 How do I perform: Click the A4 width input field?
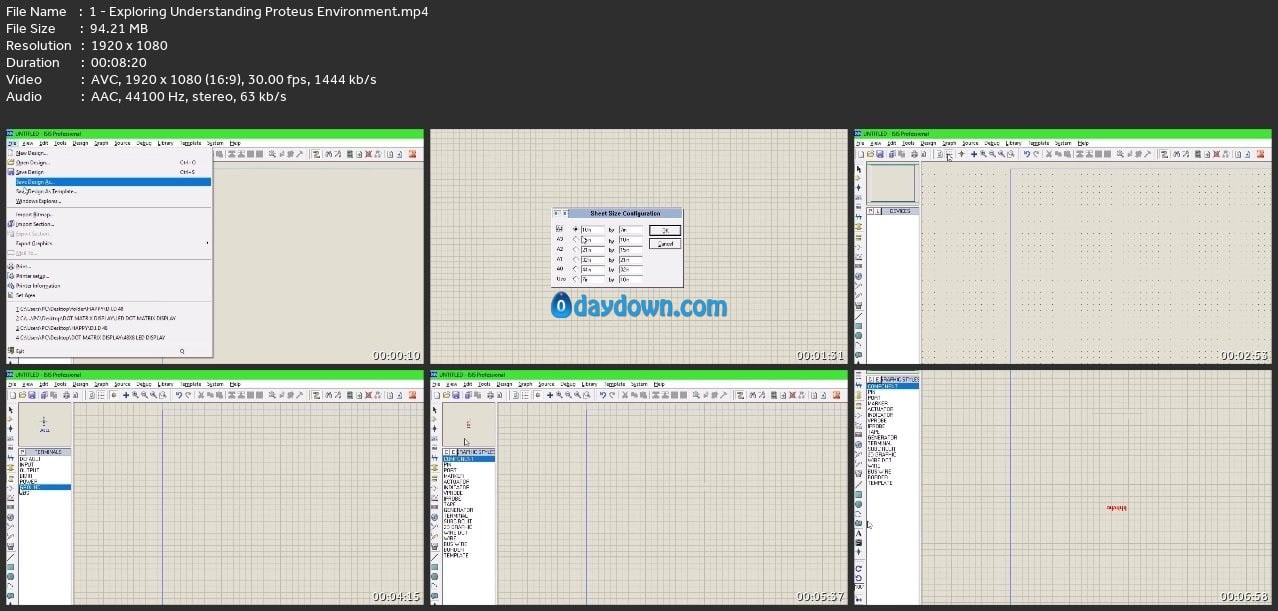point(593,229)
